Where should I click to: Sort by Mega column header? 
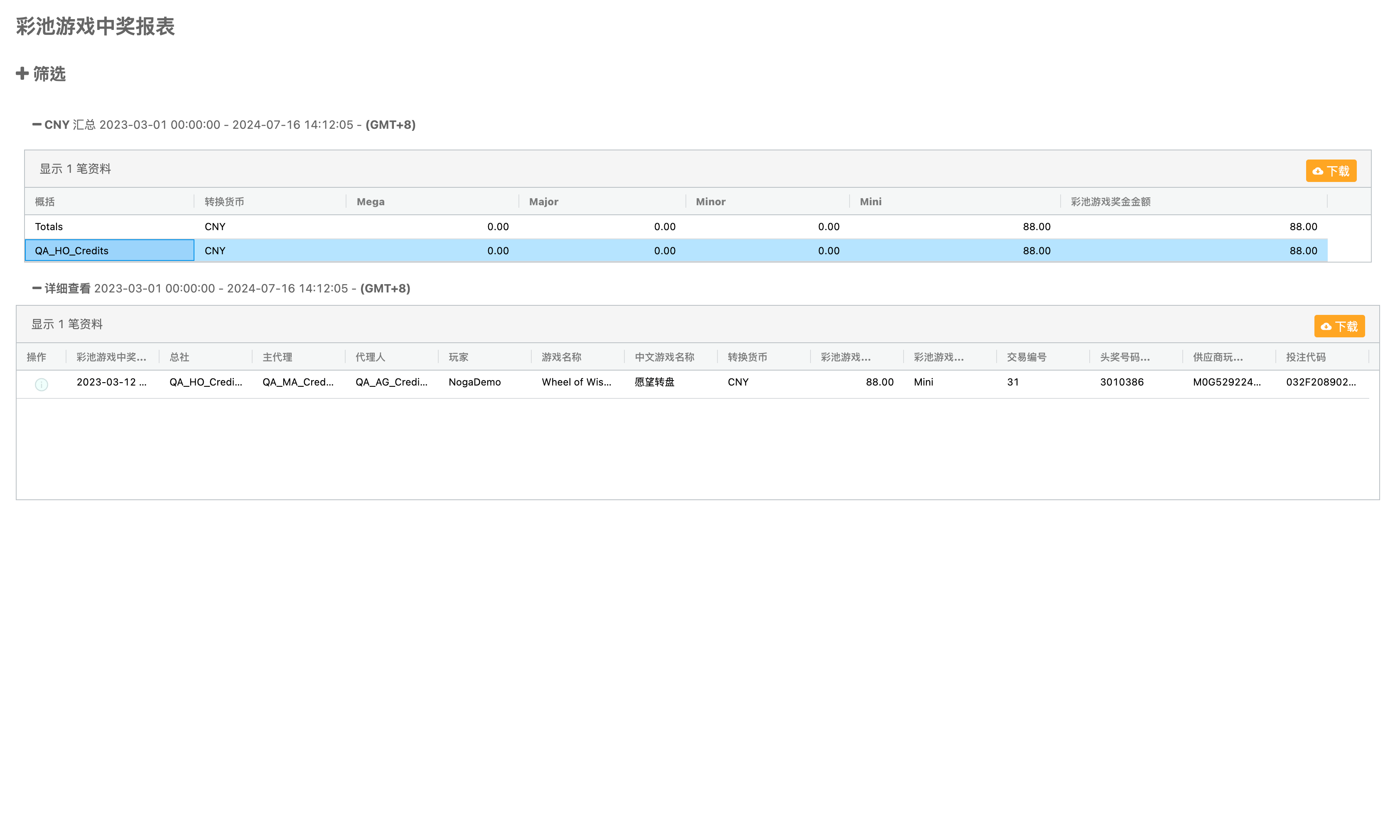(371, 201)
